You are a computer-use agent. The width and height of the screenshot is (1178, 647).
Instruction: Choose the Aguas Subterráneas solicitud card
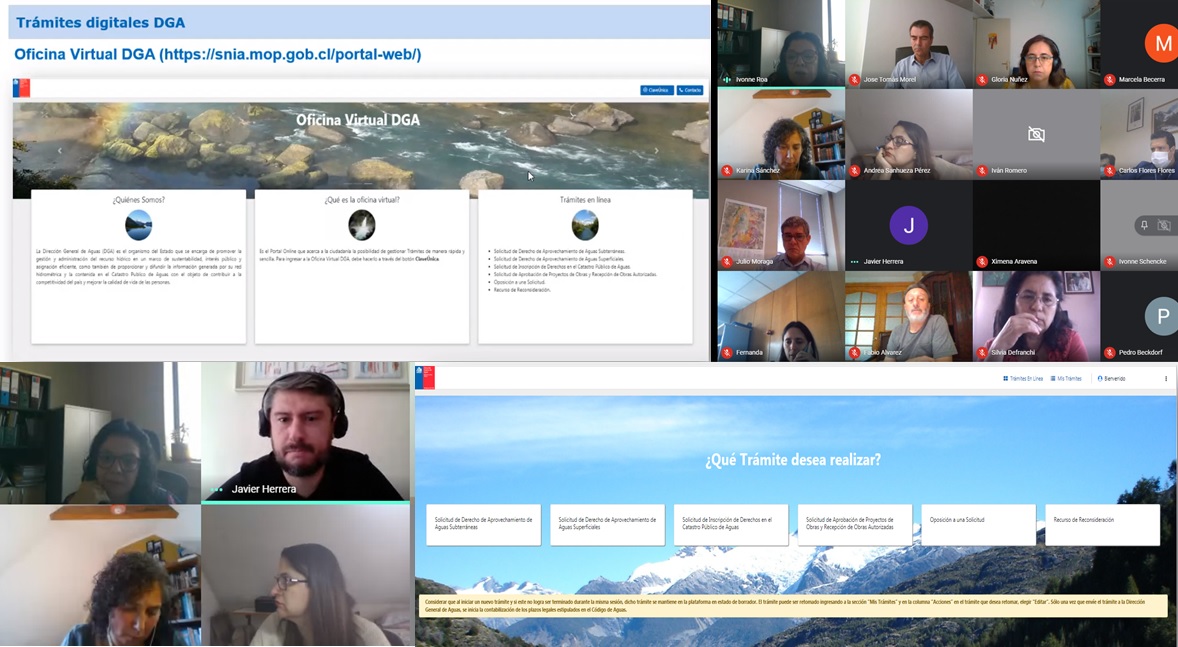point(483,525)
